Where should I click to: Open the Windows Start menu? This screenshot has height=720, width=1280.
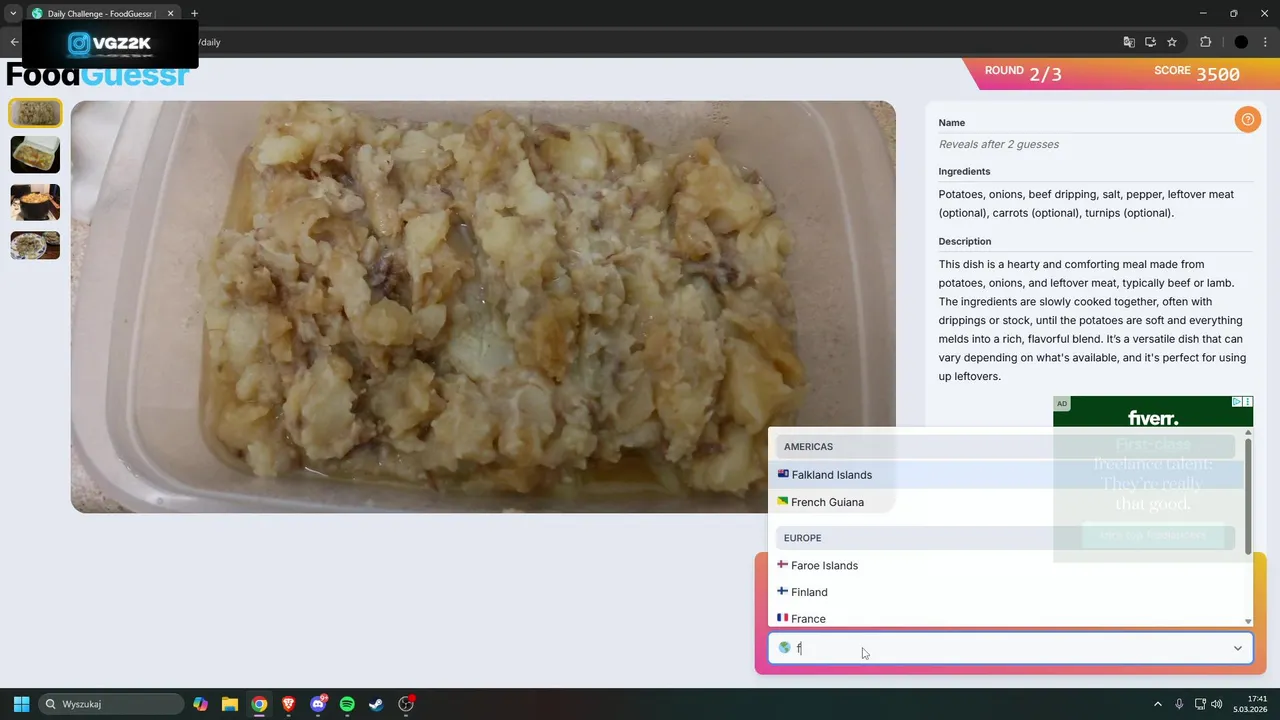click(21, 704)
